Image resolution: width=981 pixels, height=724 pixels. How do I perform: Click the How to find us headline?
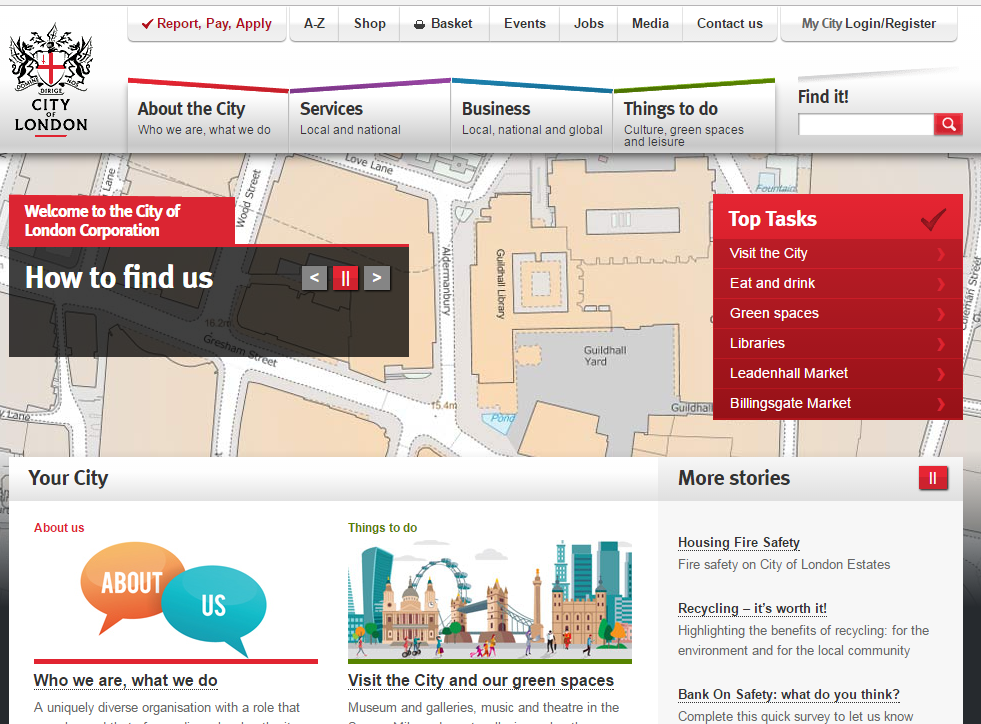119,277
